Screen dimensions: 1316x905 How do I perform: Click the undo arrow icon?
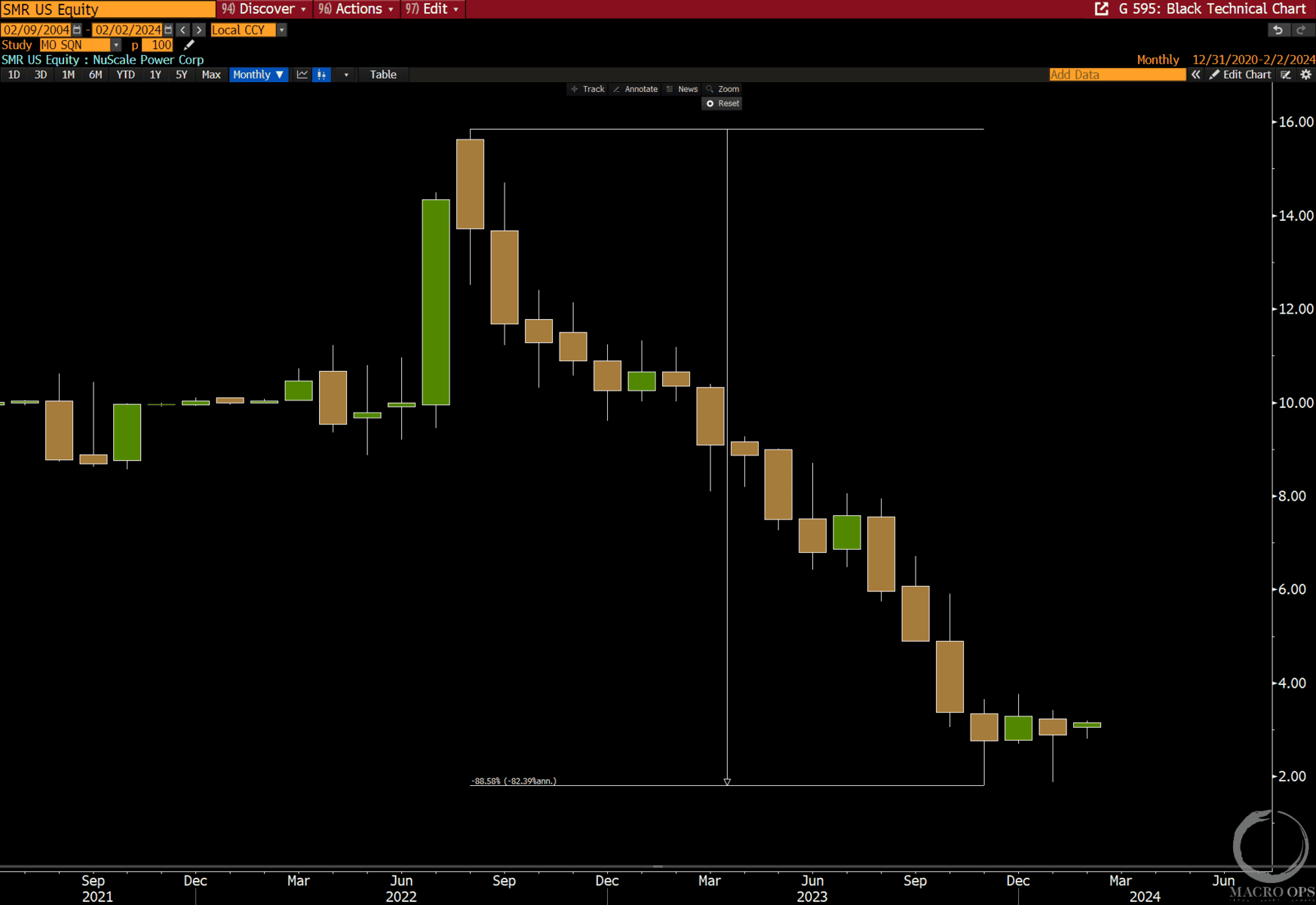1278,30
